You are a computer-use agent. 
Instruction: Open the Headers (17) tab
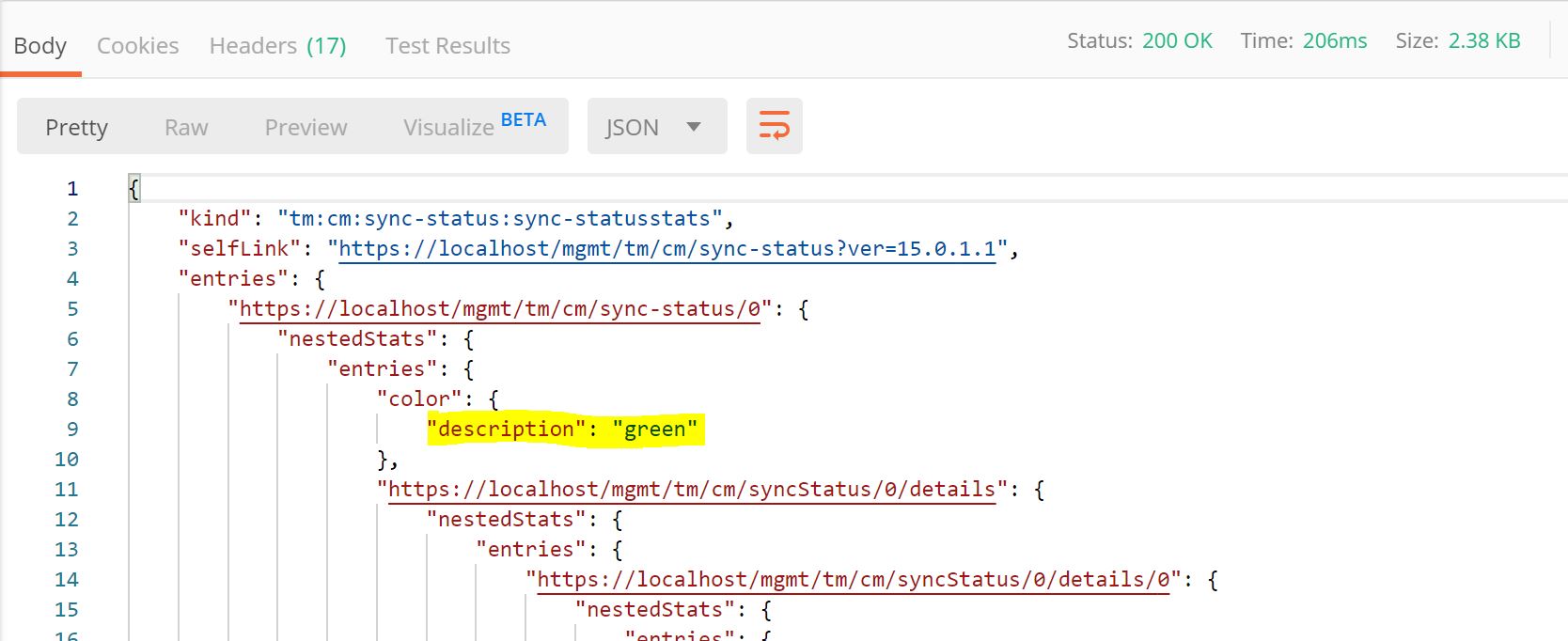click(277, 45)
